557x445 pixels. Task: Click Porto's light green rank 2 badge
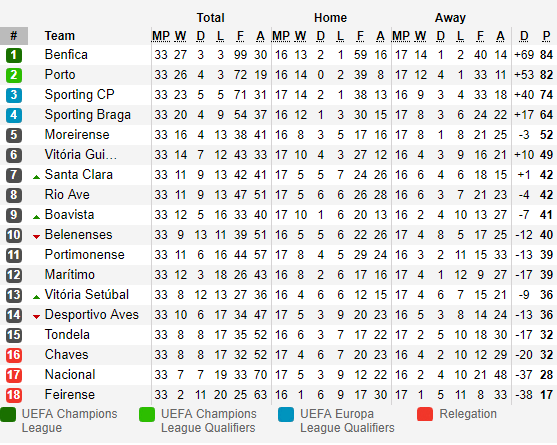13,75
